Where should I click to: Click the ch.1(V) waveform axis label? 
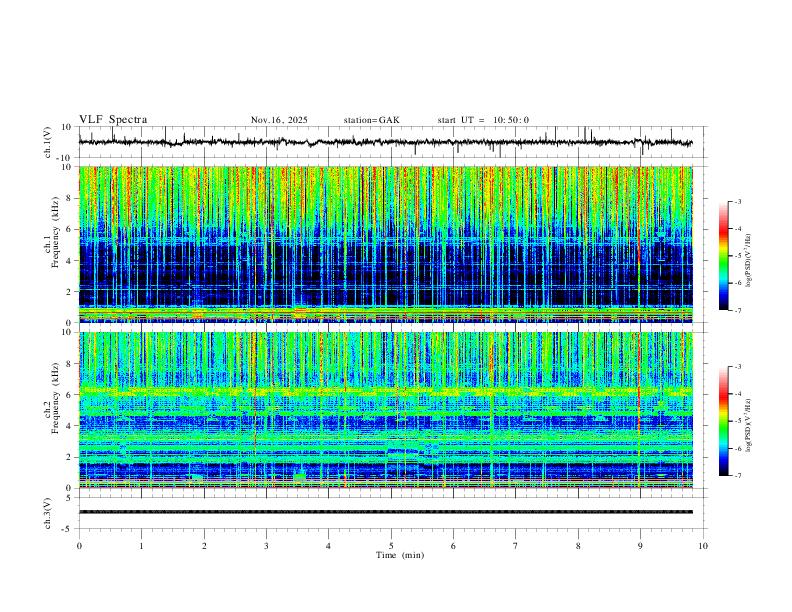pos(48,142)
